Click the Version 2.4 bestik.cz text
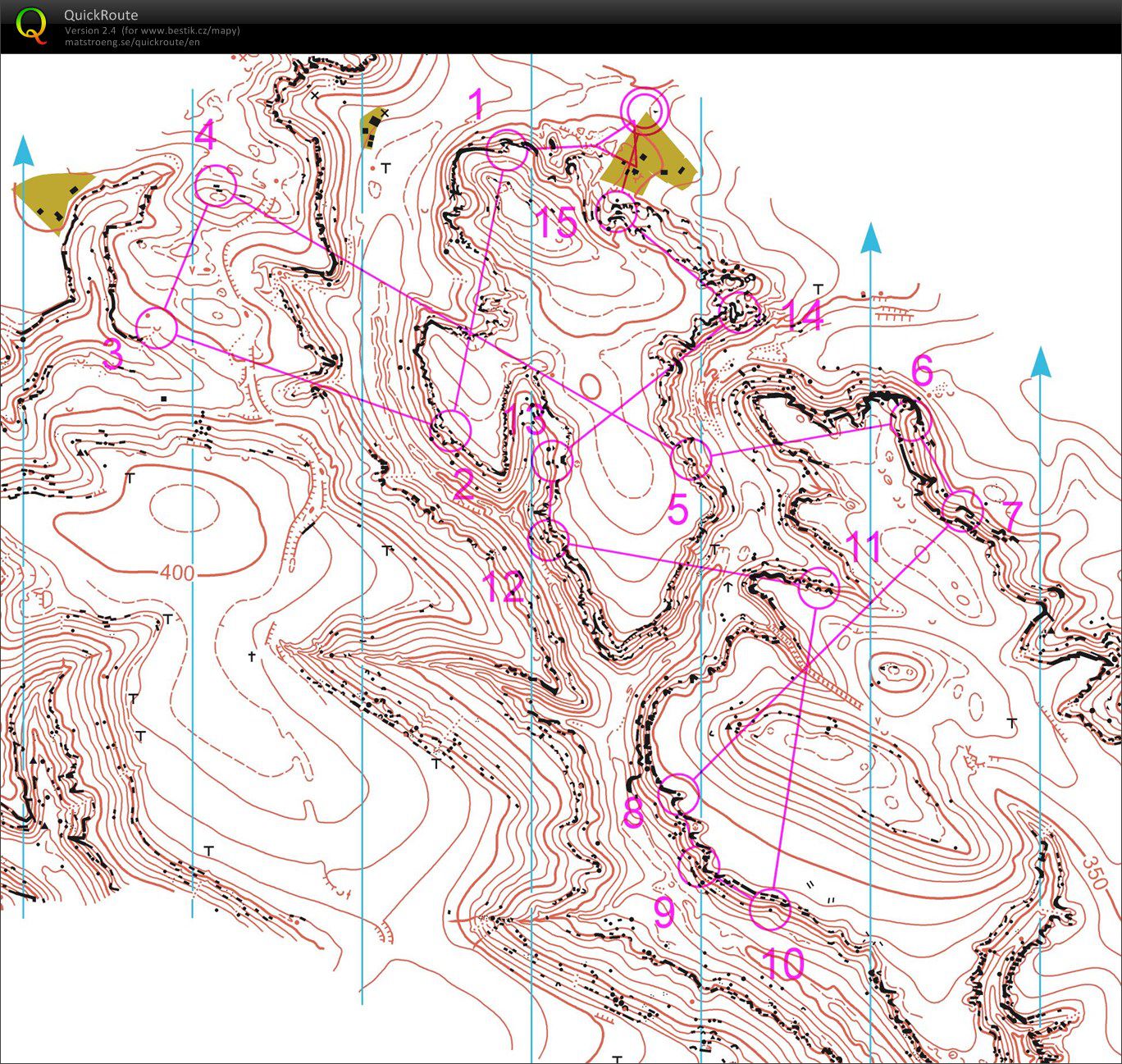Image resolution: width=1122 pixels, height=1064 pixels. 153,30
